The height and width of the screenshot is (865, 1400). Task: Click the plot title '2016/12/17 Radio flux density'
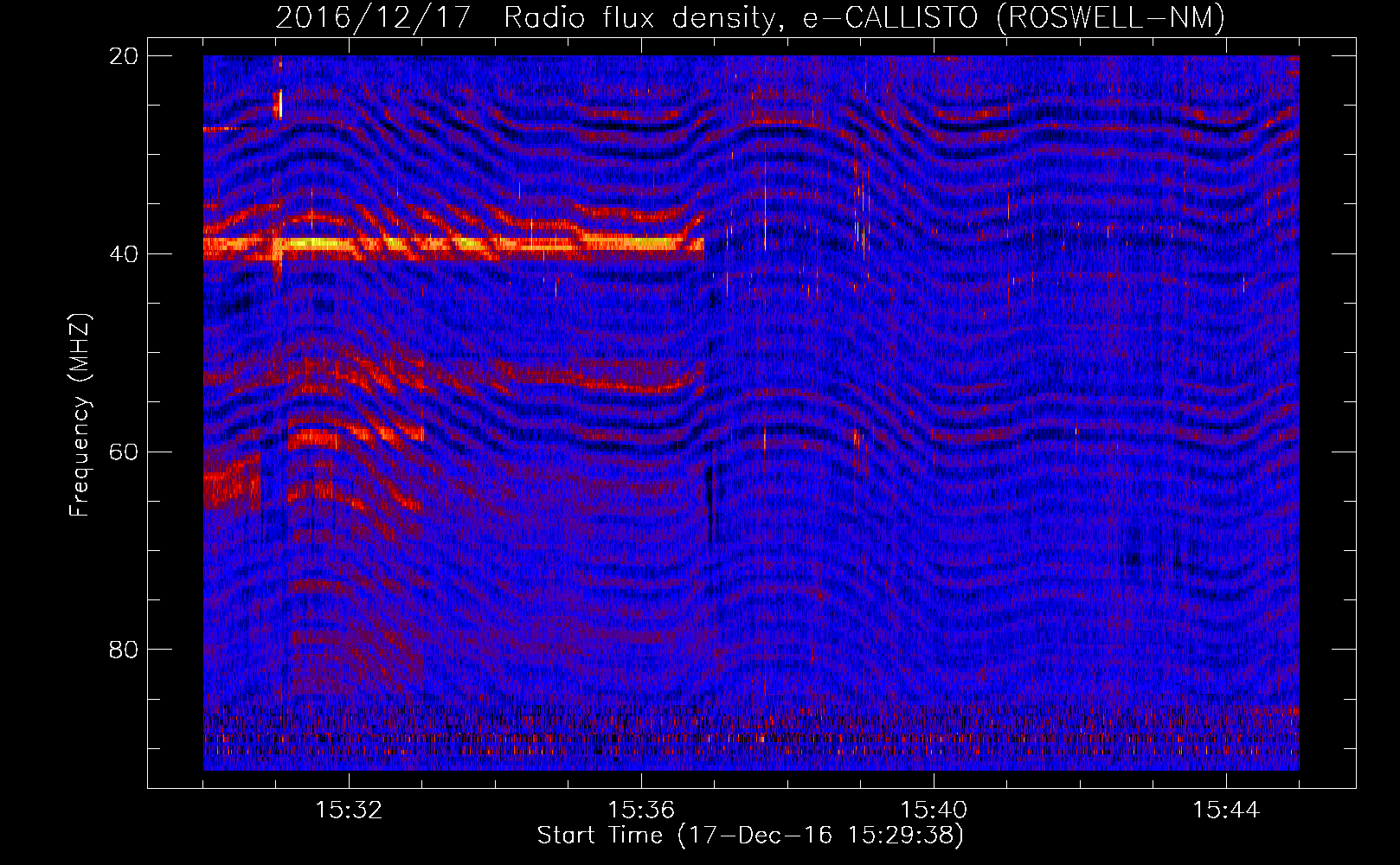coord(750,17)
